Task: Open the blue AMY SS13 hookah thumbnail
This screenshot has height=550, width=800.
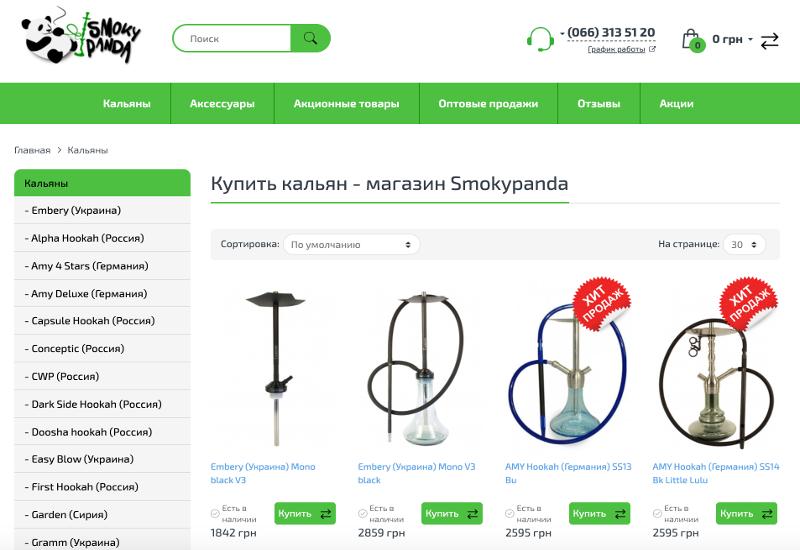Action: 568,364
